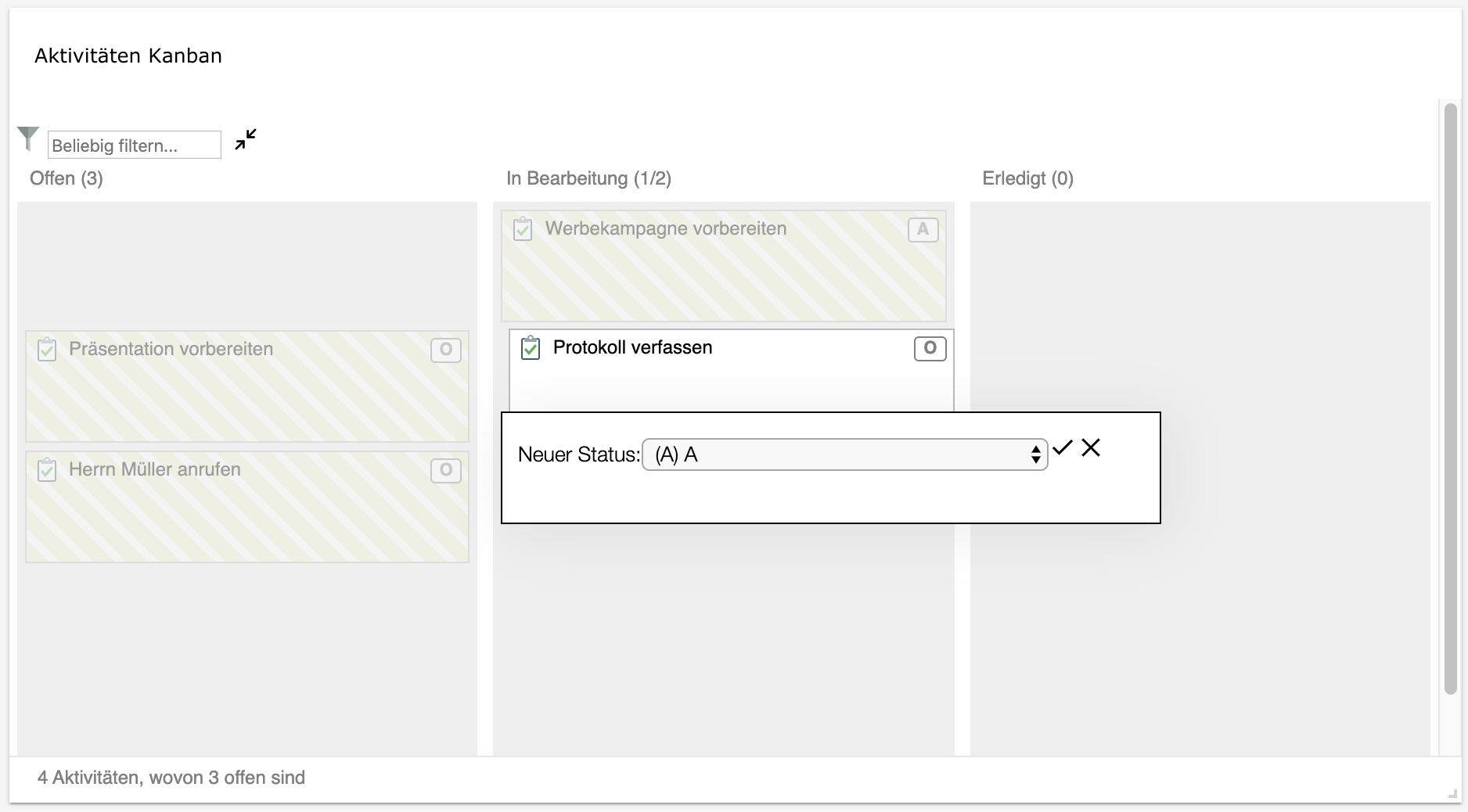Click clipboard icon on Herrn Müller anrufen

coord(47,470)
